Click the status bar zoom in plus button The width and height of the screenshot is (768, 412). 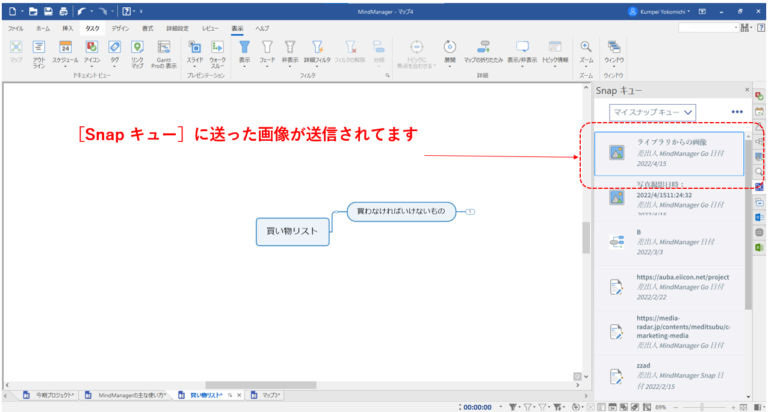733,407
